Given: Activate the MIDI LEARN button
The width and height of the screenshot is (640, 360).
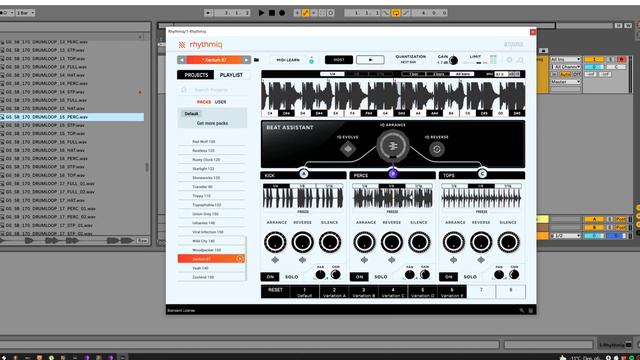Looking at the screenshot, I should [x=288, y=60].
